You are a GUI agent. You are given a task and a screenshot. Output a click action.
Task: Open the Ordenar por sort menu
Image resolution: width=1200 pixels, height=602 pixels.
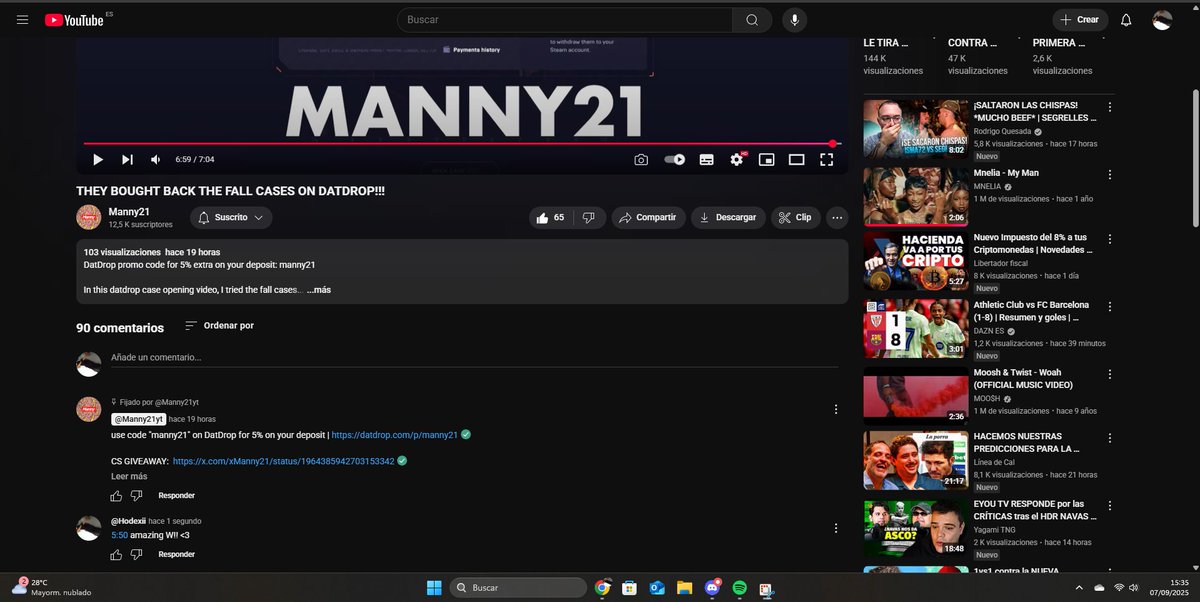pos(220,326)
